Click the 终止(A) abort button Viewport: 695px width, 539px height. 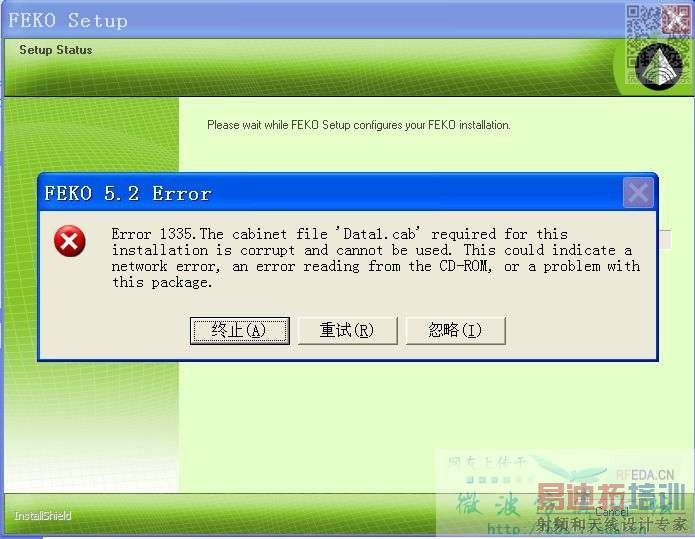pyautogui.click(x=240, y=331)
